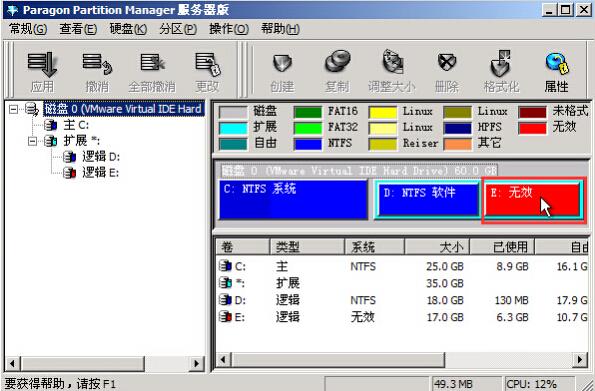This screenshot has height=391, width=595.
Task: Click the 130 MB used value for D:
Action: point(512,300)
